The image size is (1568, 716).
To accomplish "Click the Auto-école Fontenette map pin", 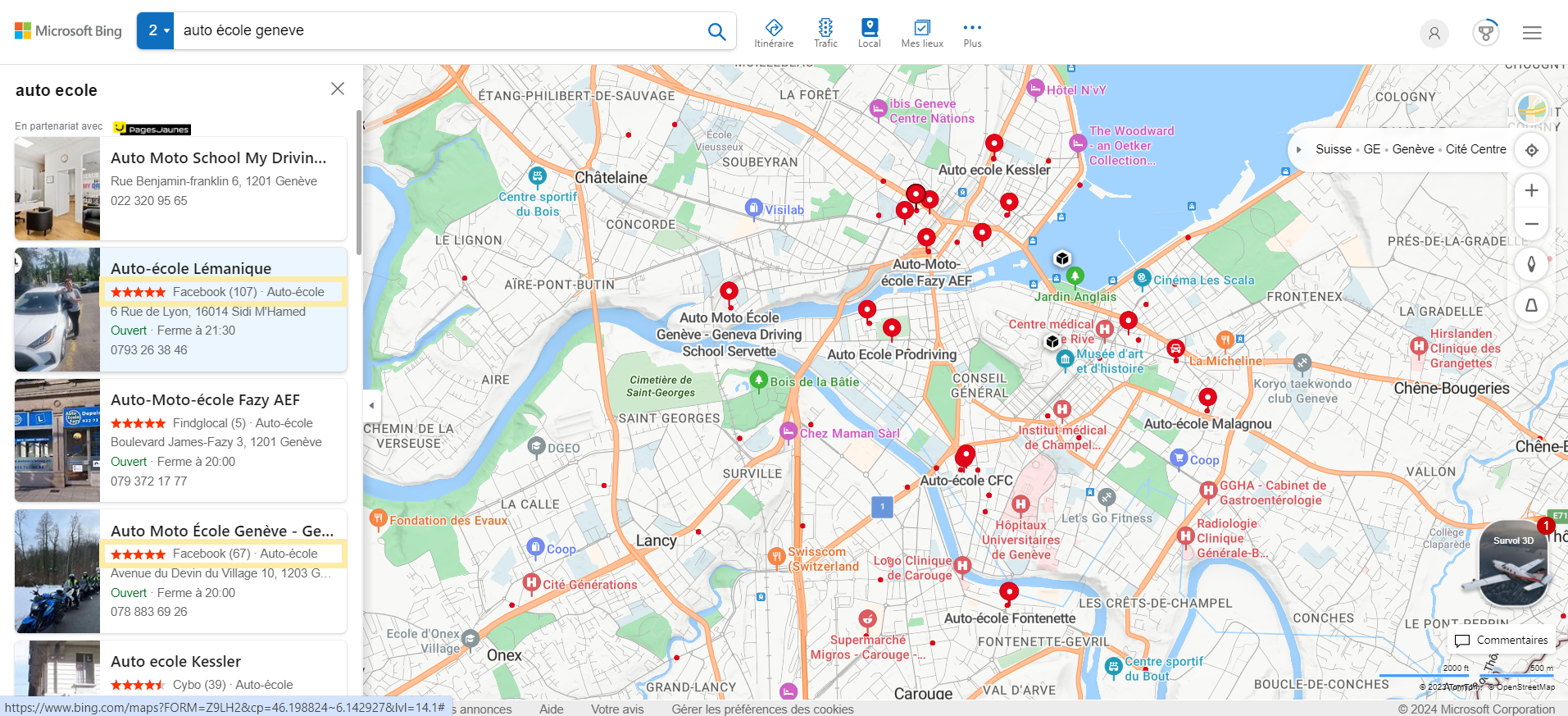I will click(x=1009, y=592).
